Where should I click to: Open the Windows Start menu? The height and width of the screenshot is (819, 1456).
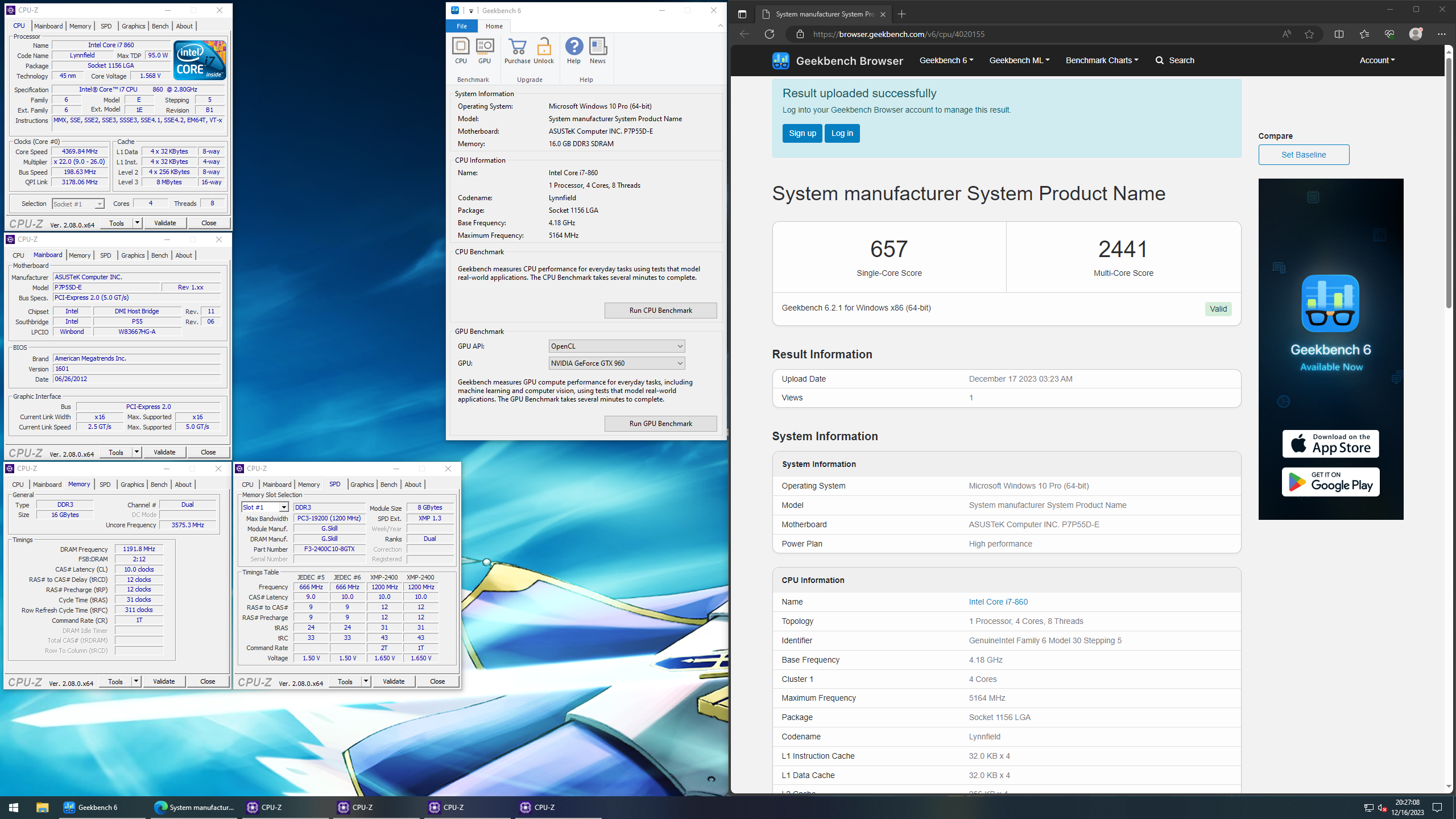coord(14,807)
